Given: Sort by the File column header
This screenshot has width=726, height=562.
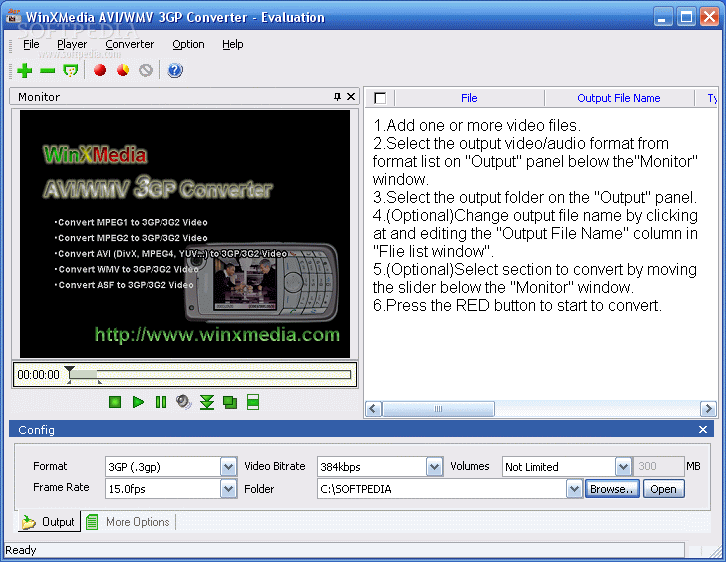Looking at the screenshot, I should click(x=469, y=98).
